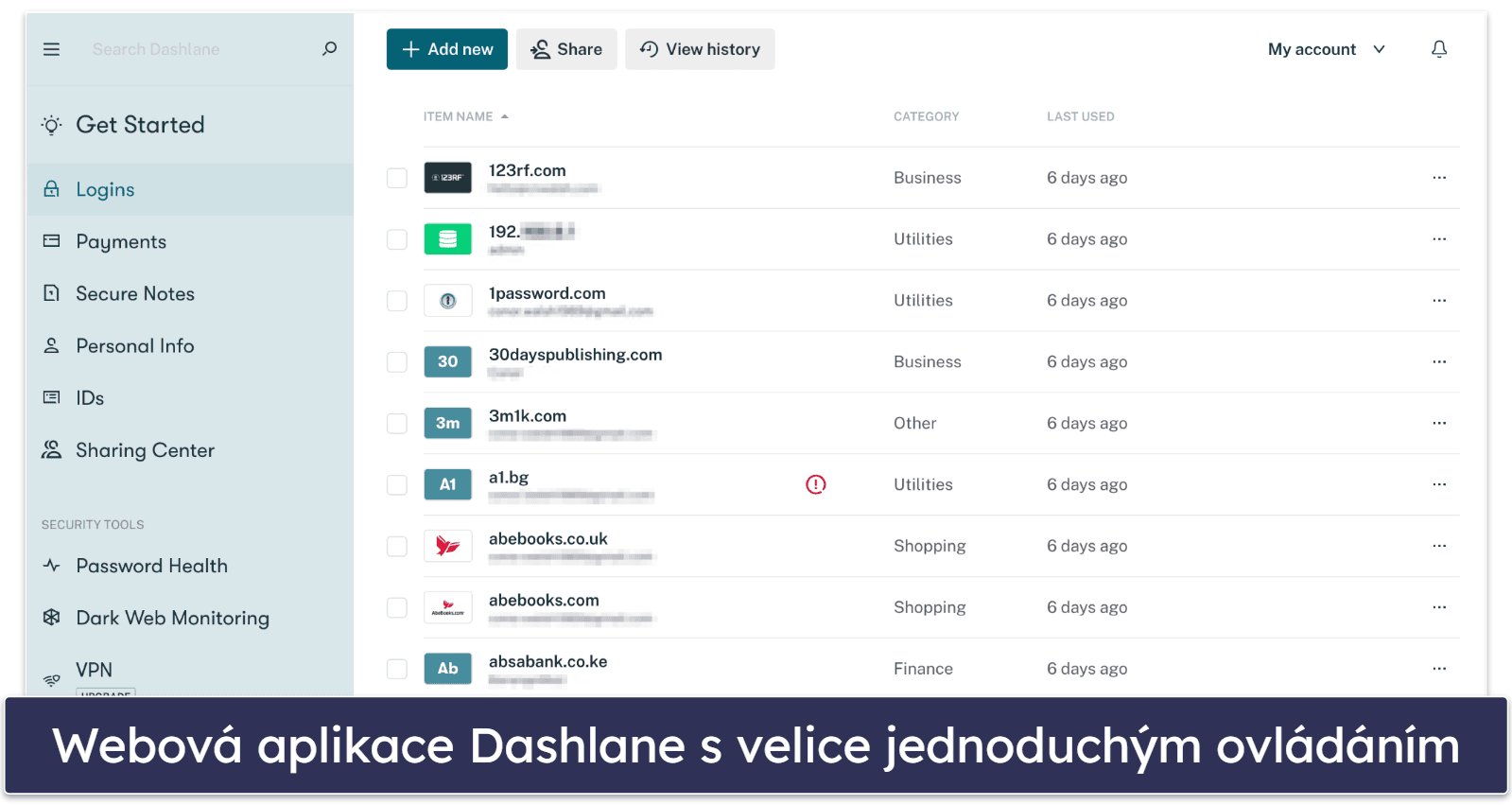Viewport: 1512px width, 805px height.
Task: Click the 'A1' thumbnail for a1.bg
Action: pyautogui.click(x=447, y=484)
